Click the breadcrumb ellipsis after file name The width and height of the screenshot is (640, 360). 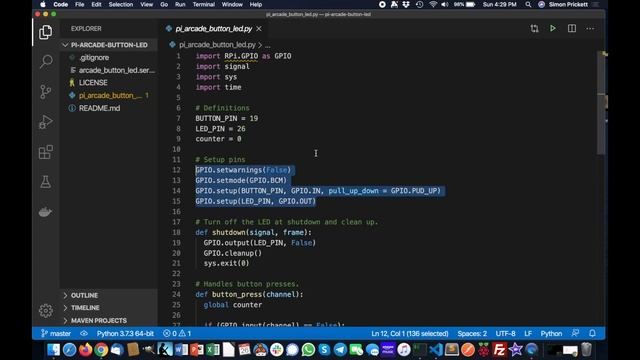pyautogui.click(x=267, y=45)
